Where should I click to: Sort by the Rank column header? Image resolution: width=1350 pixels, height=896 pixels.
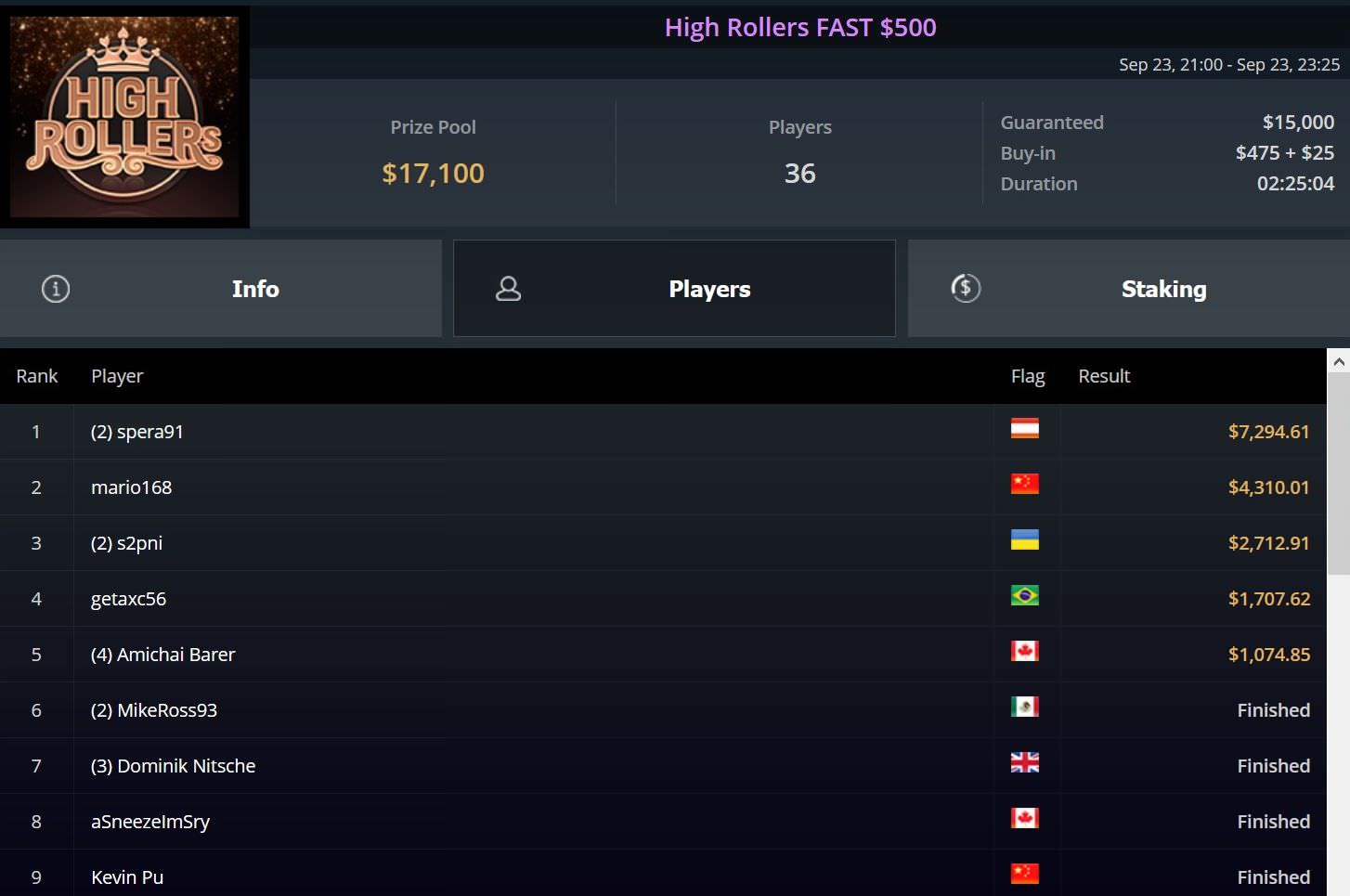pyautogui.click(x=37, y=376)
